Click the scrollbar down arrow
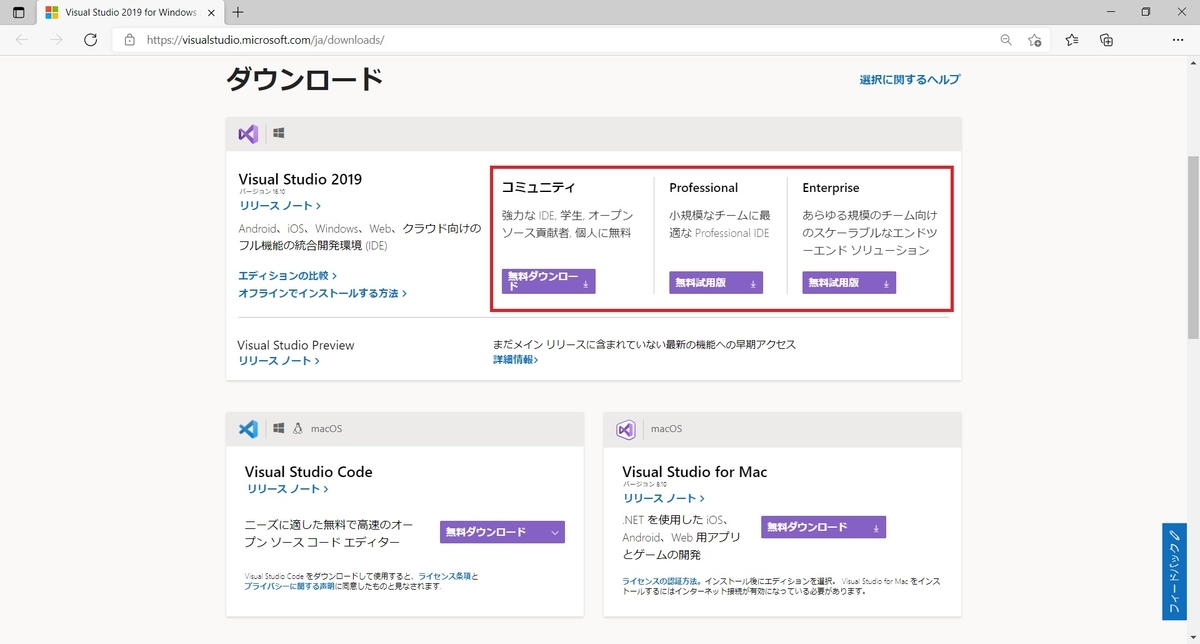 tap(1193, 637)
